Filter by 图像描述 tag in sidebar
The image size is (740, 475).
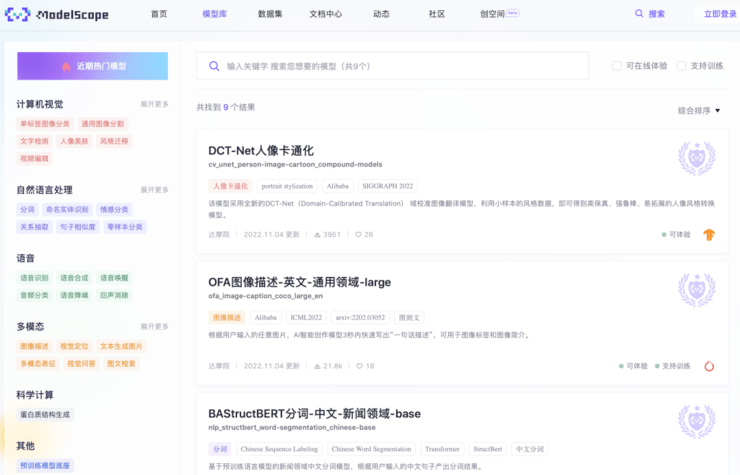tap(34, 347)
